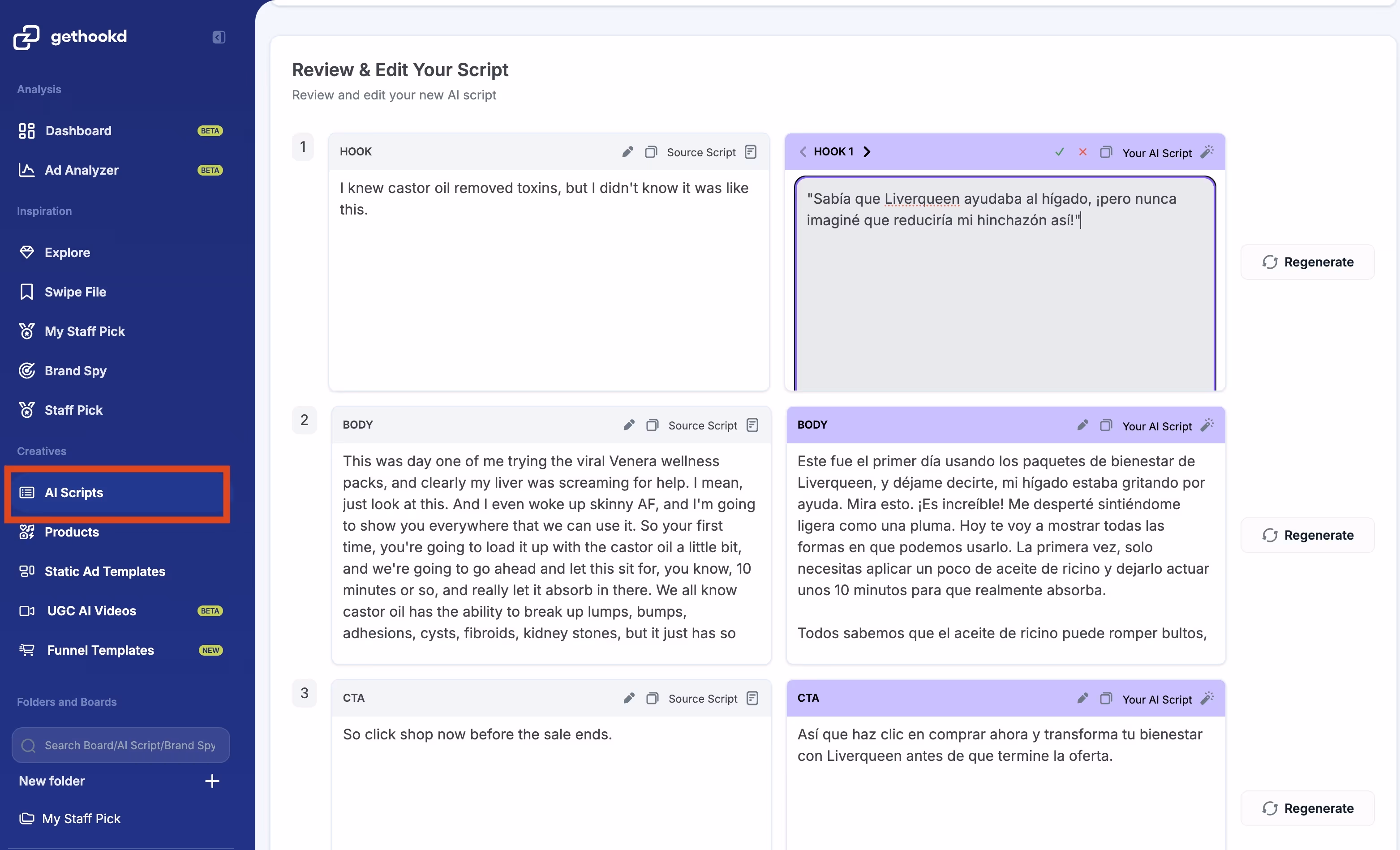Click the Source Script document icon for CTA
Screen dimensions: 1400x850
tap(752, 698)
